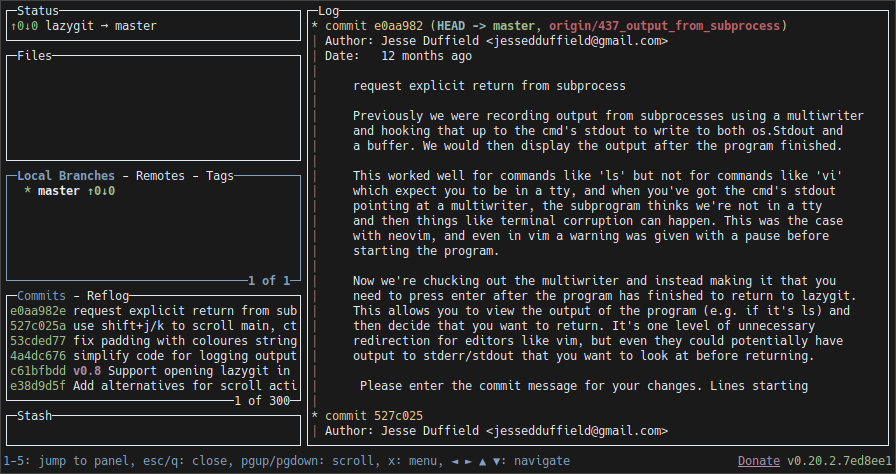This screenshot has width=896, height=474.
Task: Click the Donate link
Action: click(x=759, y=461)
